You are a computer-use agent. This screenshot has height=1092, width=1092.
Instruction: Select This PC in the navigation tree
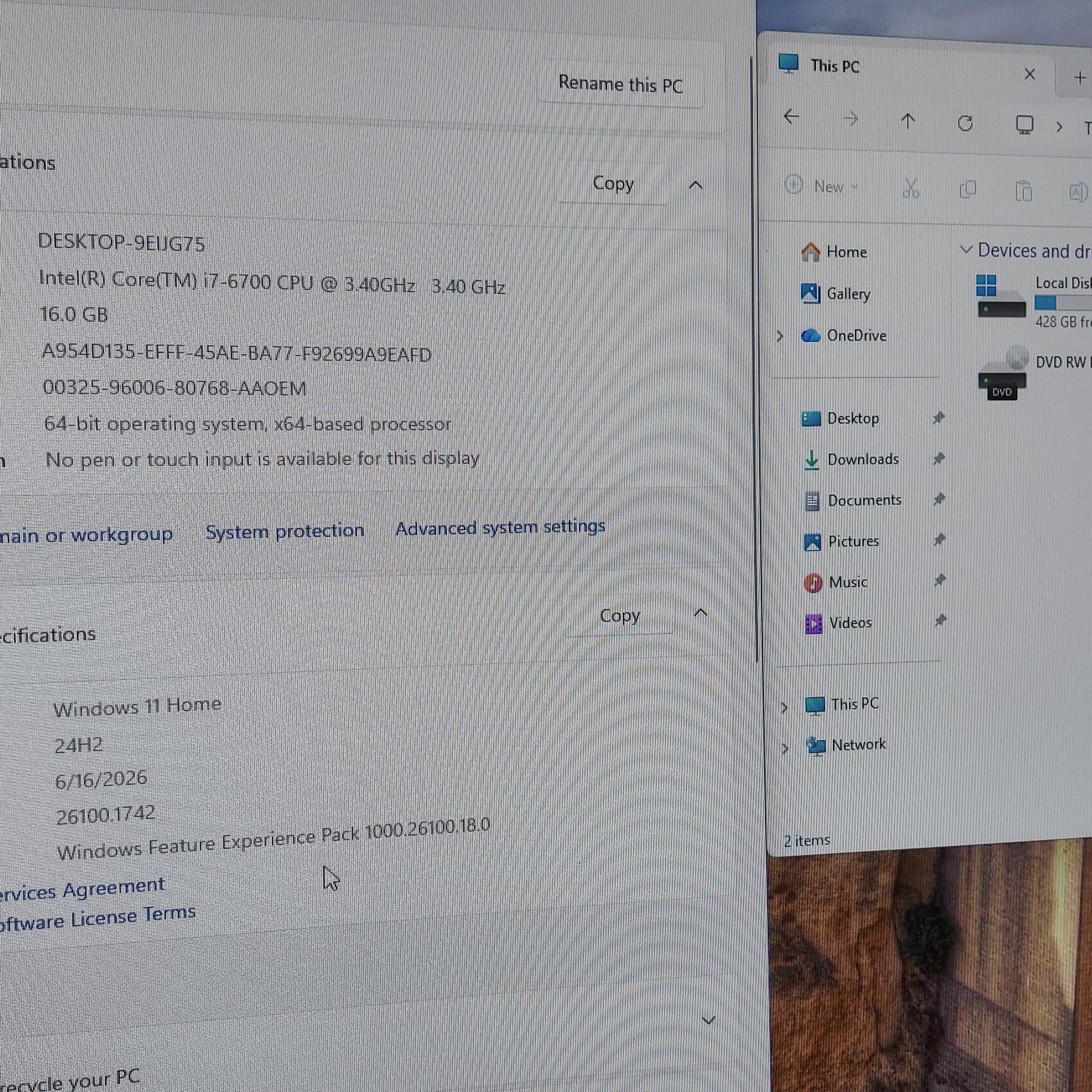(841, 704)
